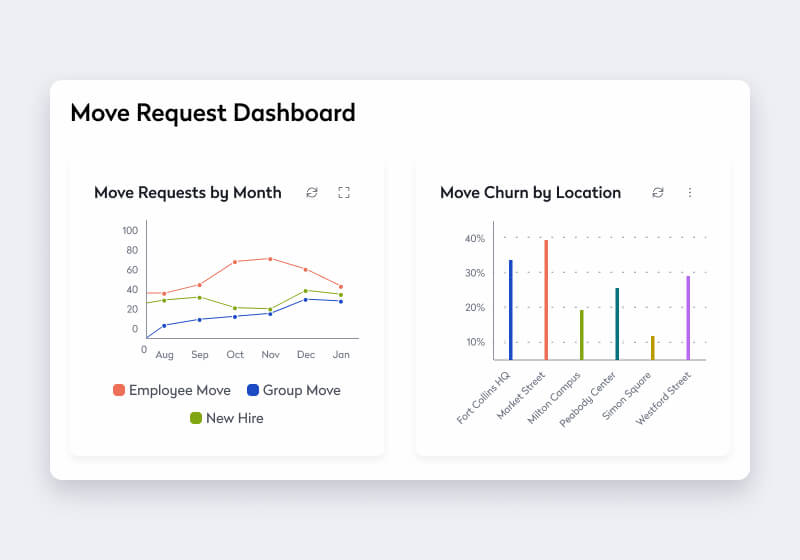800x560 pixels.
Task: Refresh the Move Churn by Location chart
Action: click(658, 192)
